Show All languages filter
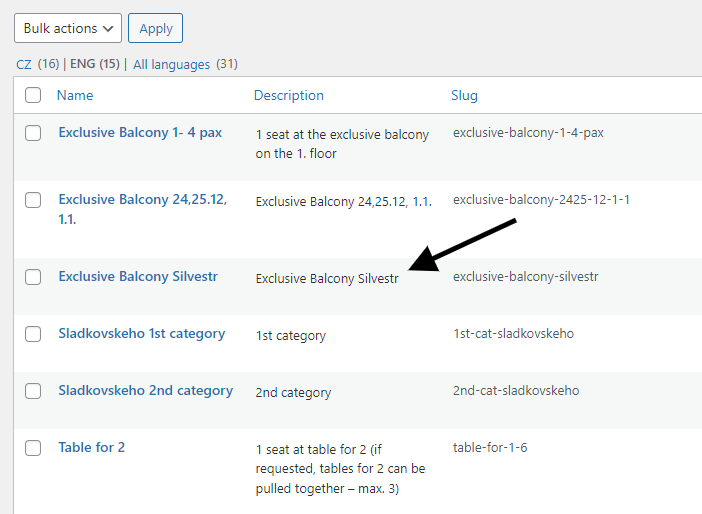 (x=171, y=64)
